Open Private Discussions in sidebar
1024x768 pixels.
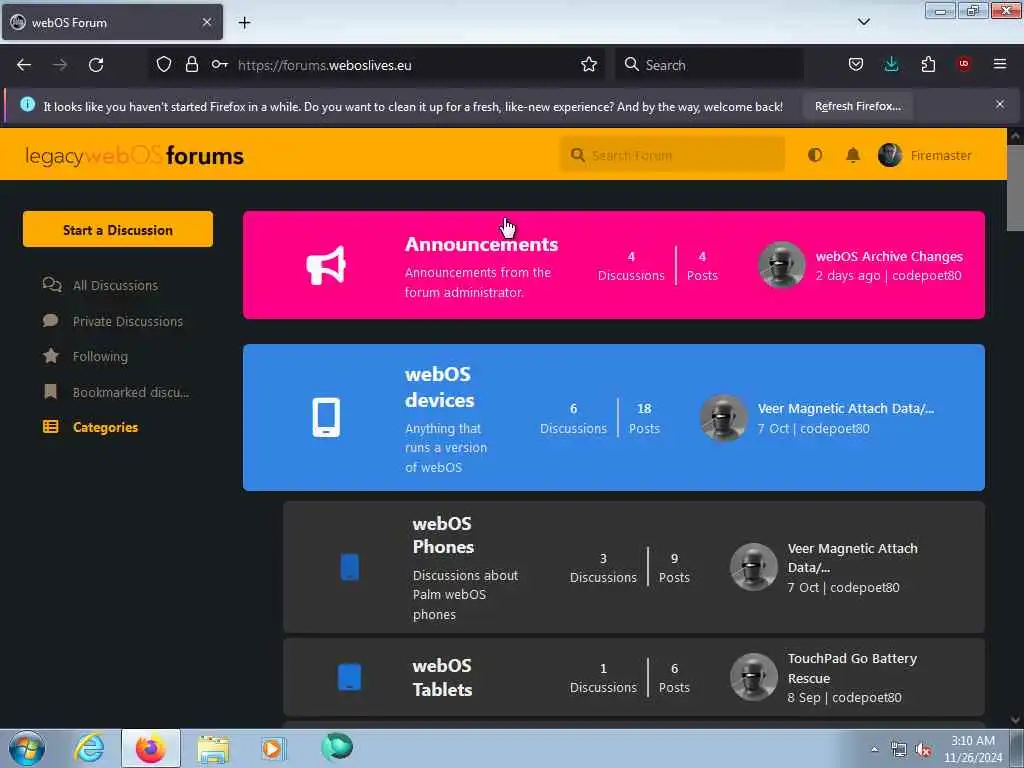pos(127,321)
